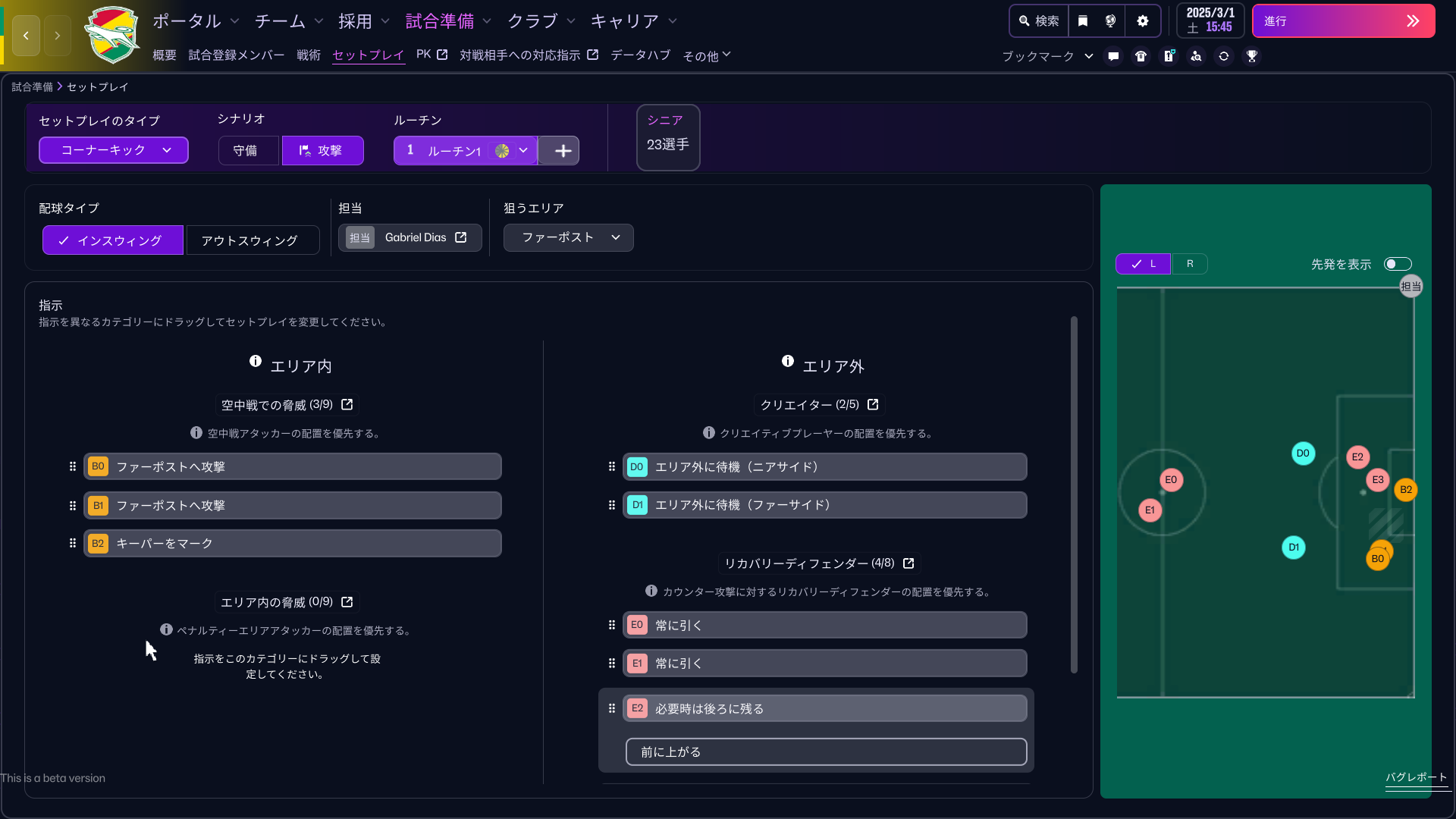Open 検索 search button
Image resolution: width=1456 pixels, height=819 pixels.
1039,21
